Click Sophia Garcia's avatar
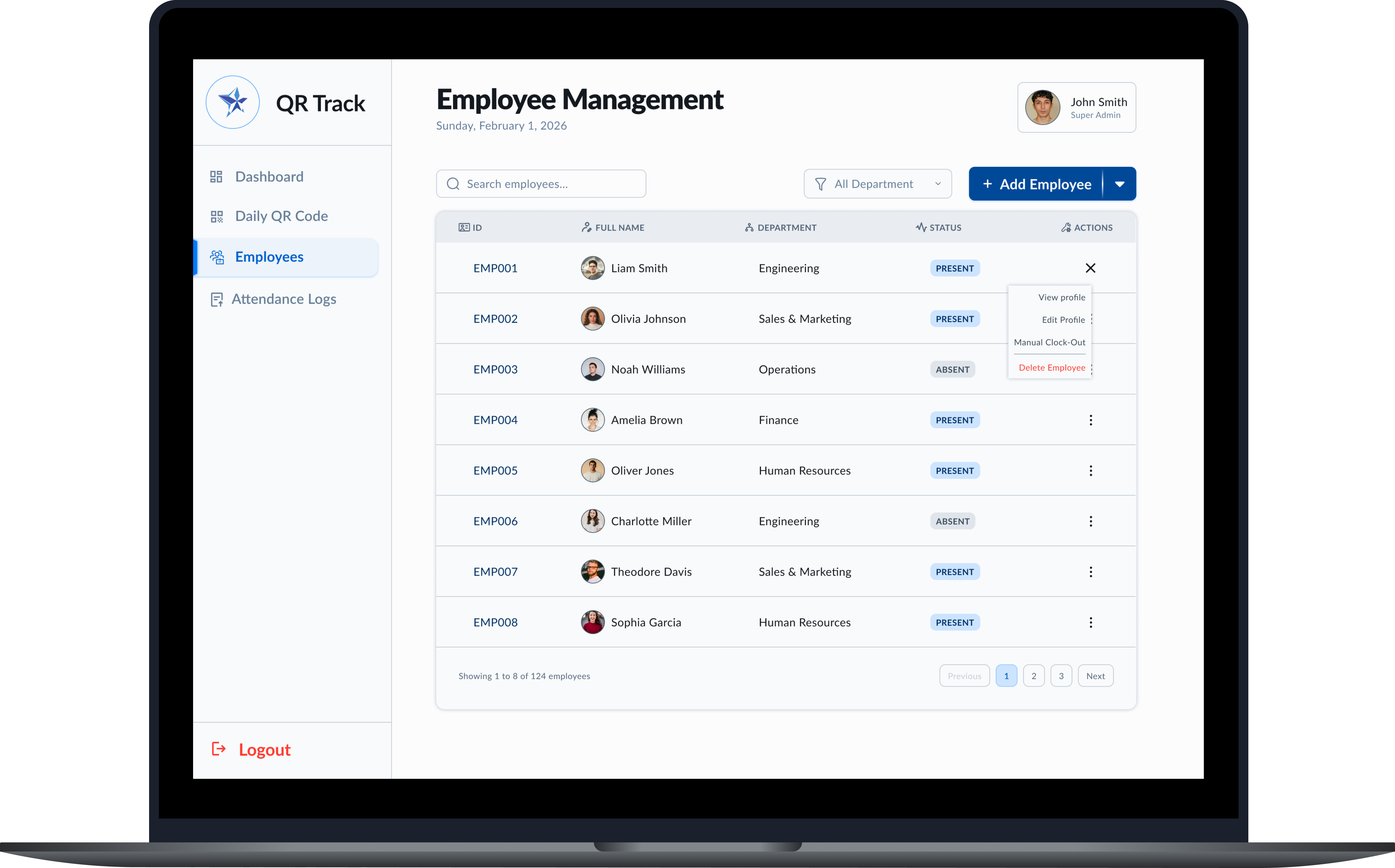1395x868 pixels. [x=592, y=622]
